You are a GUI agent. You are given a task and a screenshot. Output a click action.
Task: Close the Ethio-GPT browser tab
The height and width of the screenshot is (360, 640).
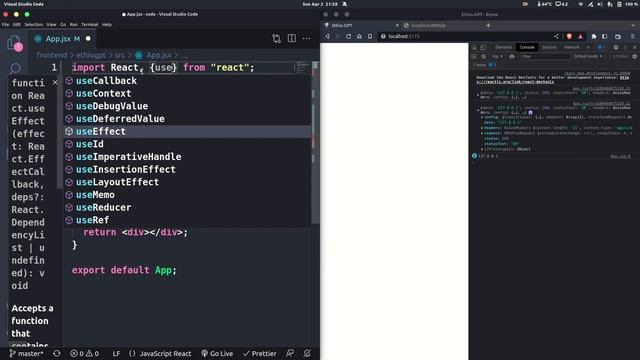397,25
